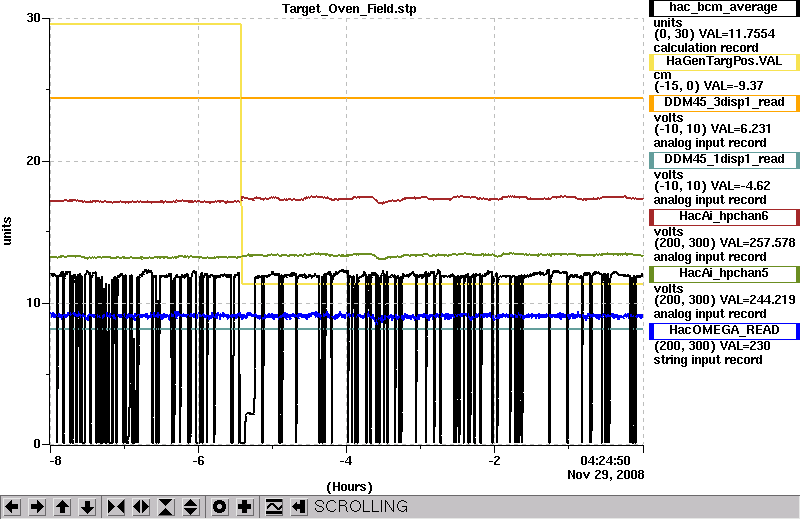Viewport: 800px width, 519px height.
Task: Shift the plot up with the up arrow
Action: [x=62, y=507]
